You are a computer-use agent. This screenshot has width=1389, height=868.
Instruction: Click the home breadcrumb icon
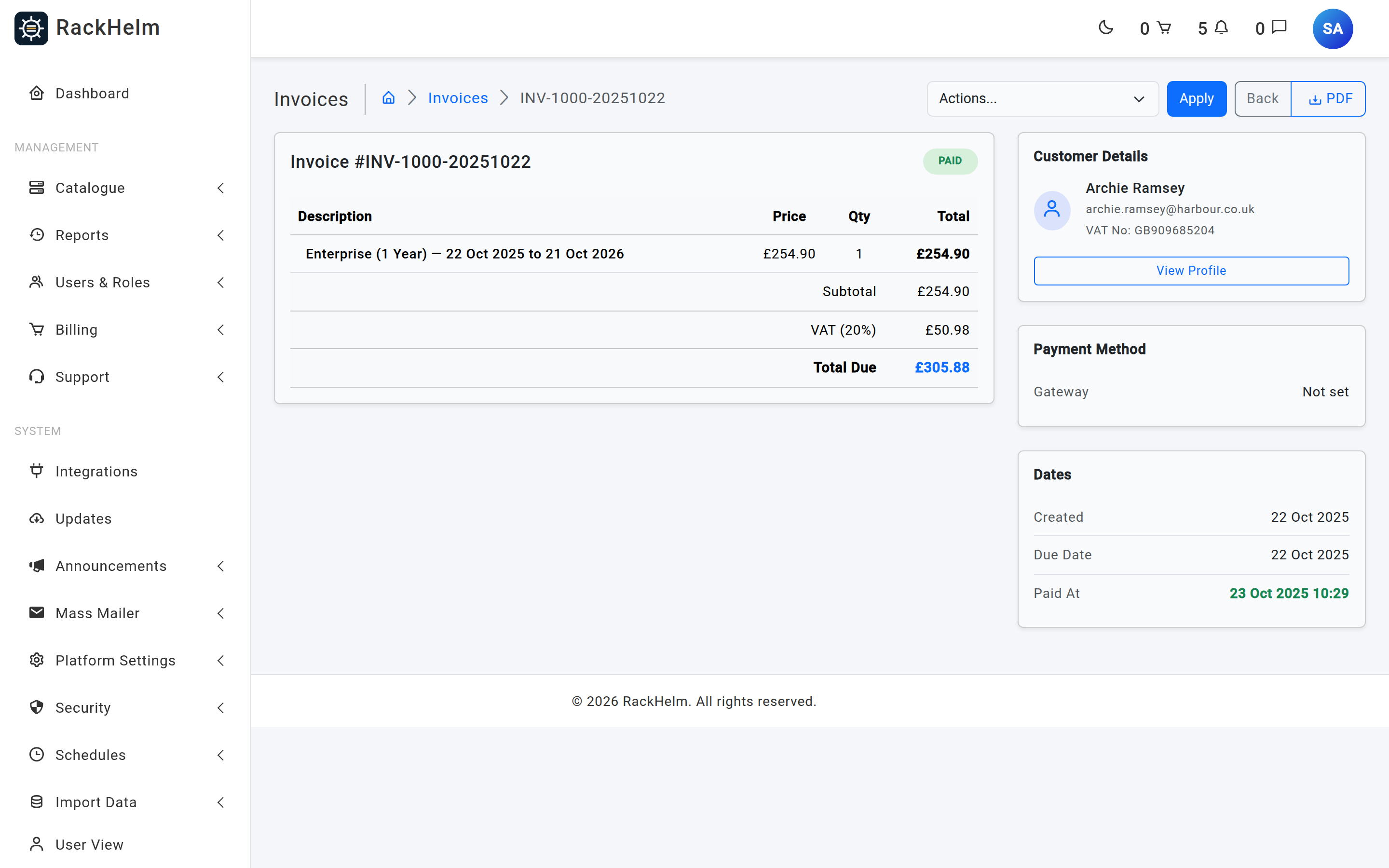(389, 98)
